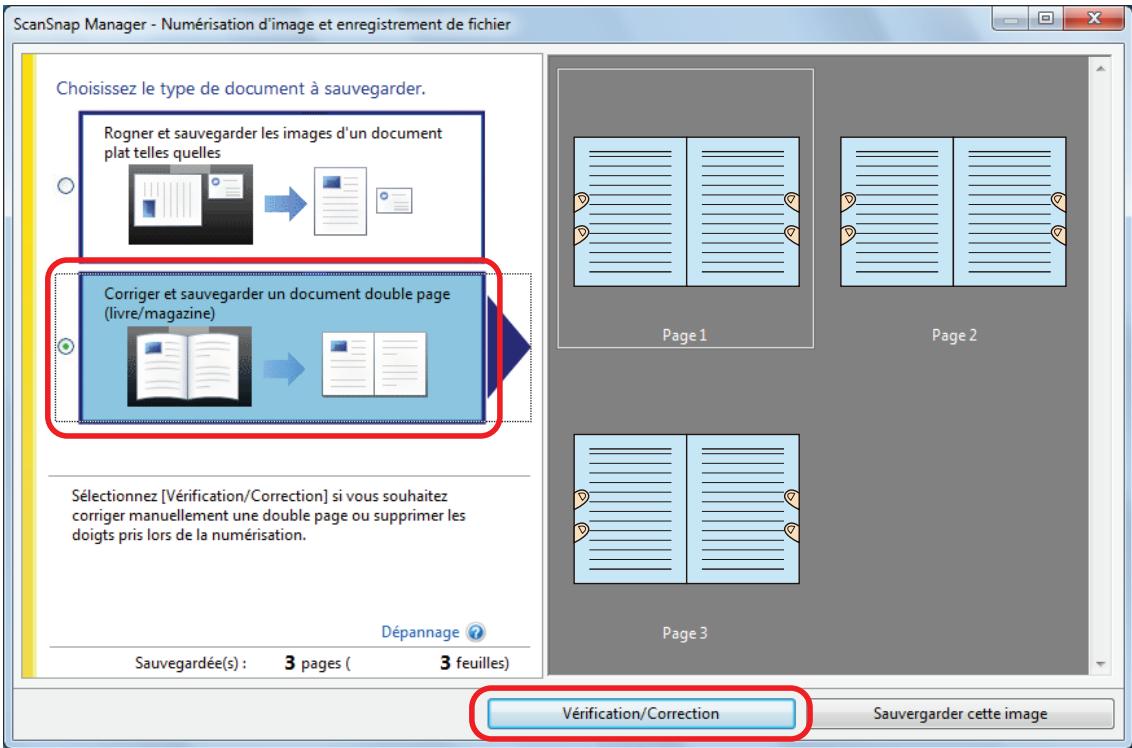Click the cropped page output illustration
This screenshot has height=748, width=1132.
tap(340, 201)
